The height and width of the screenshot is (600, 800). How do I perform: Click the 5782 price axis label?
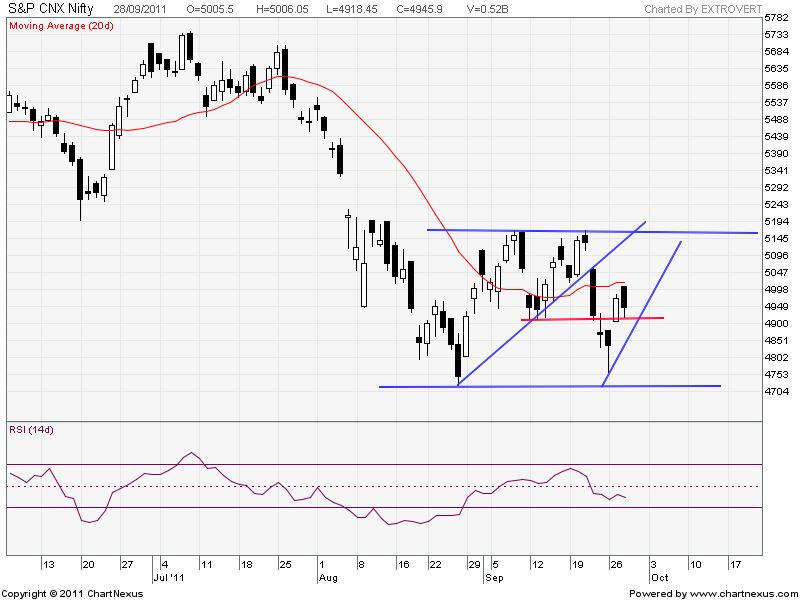[x=776, y=19]
